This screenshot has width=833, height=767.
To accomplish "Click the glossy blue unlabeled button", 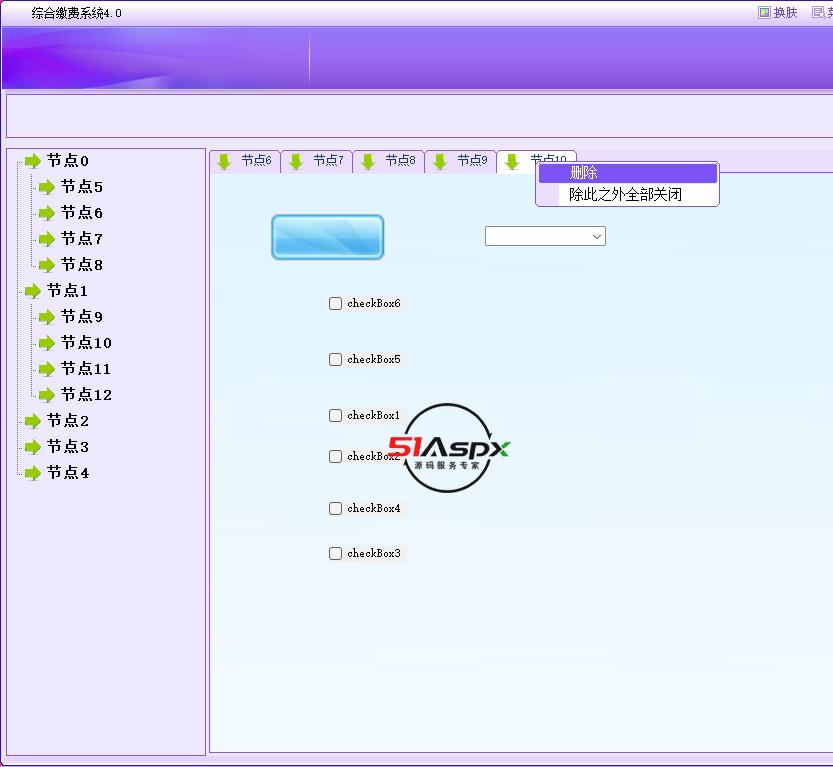I will tap(328, 237).
